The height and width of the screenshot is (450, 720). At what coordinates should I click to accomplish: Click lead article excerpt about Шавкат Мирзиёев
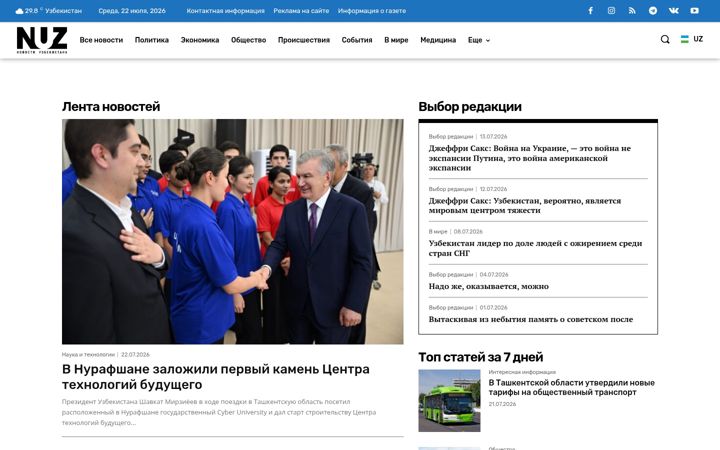point(219,412)
